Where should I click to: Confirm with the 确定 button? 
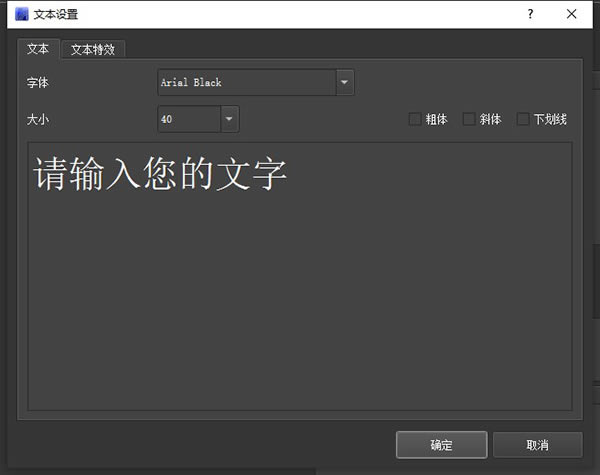(442, 445)
